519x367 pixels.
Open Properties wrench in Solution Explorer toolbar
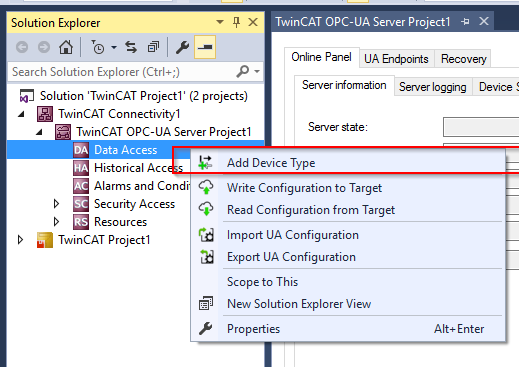pos(182,47)
